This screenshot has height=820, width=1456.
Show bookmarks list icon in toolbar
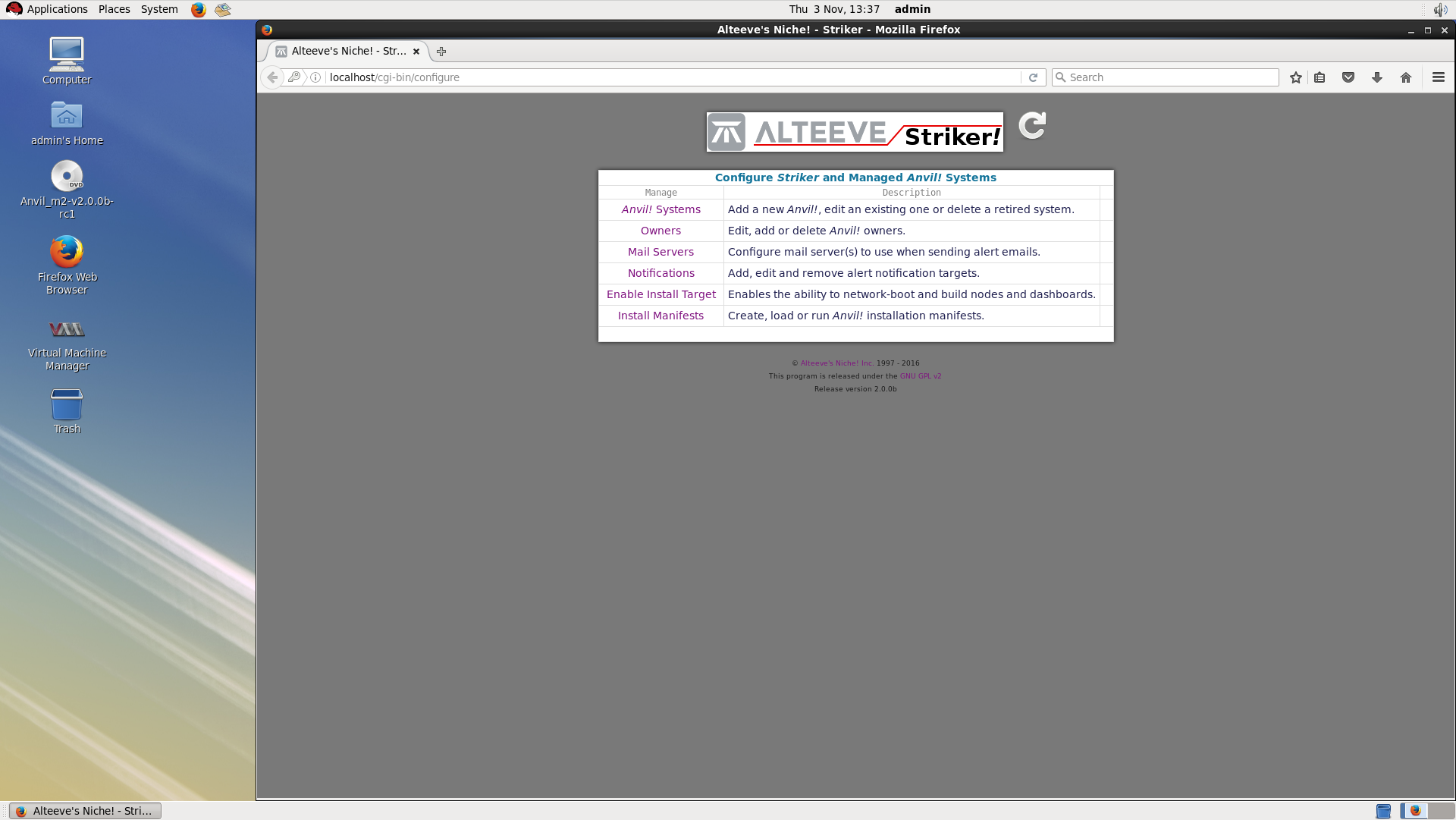(x=1319, y=77)
